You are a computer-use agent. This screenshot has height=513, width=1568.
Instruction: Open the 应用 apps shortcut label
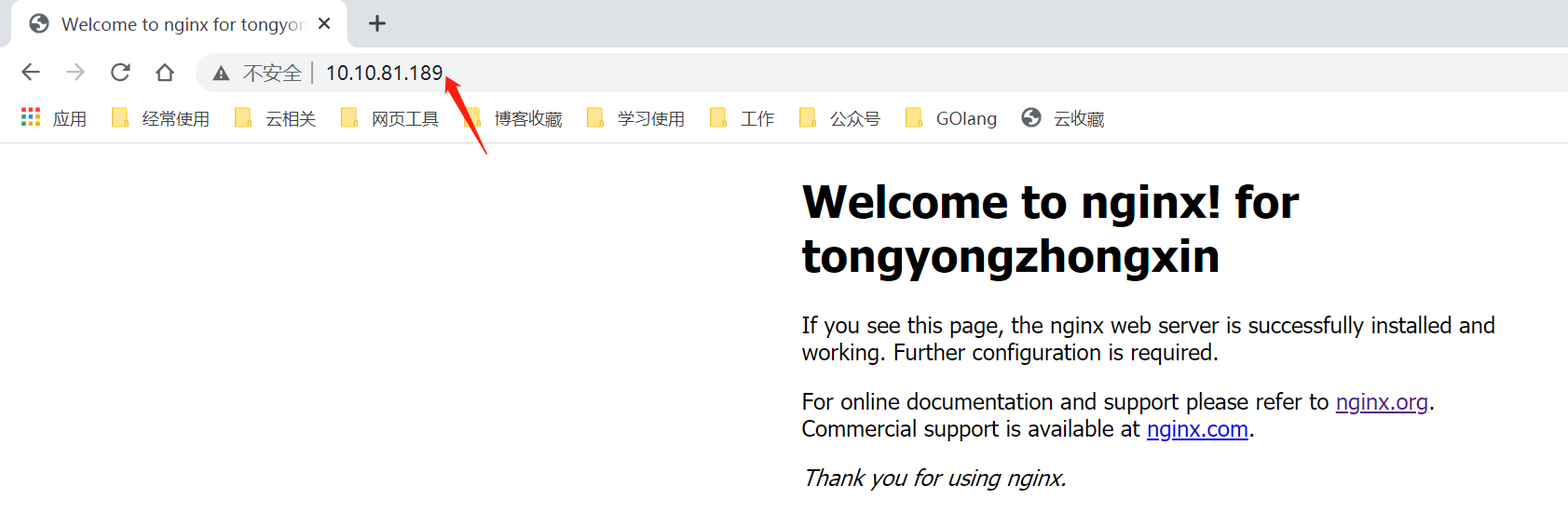(70, 118)
